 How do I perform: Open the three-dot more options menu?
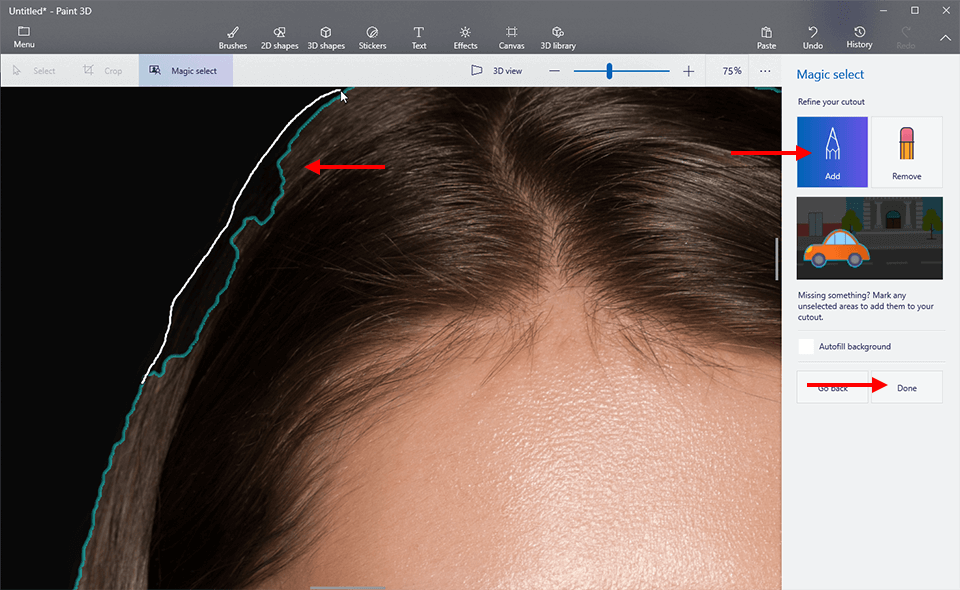765,71
